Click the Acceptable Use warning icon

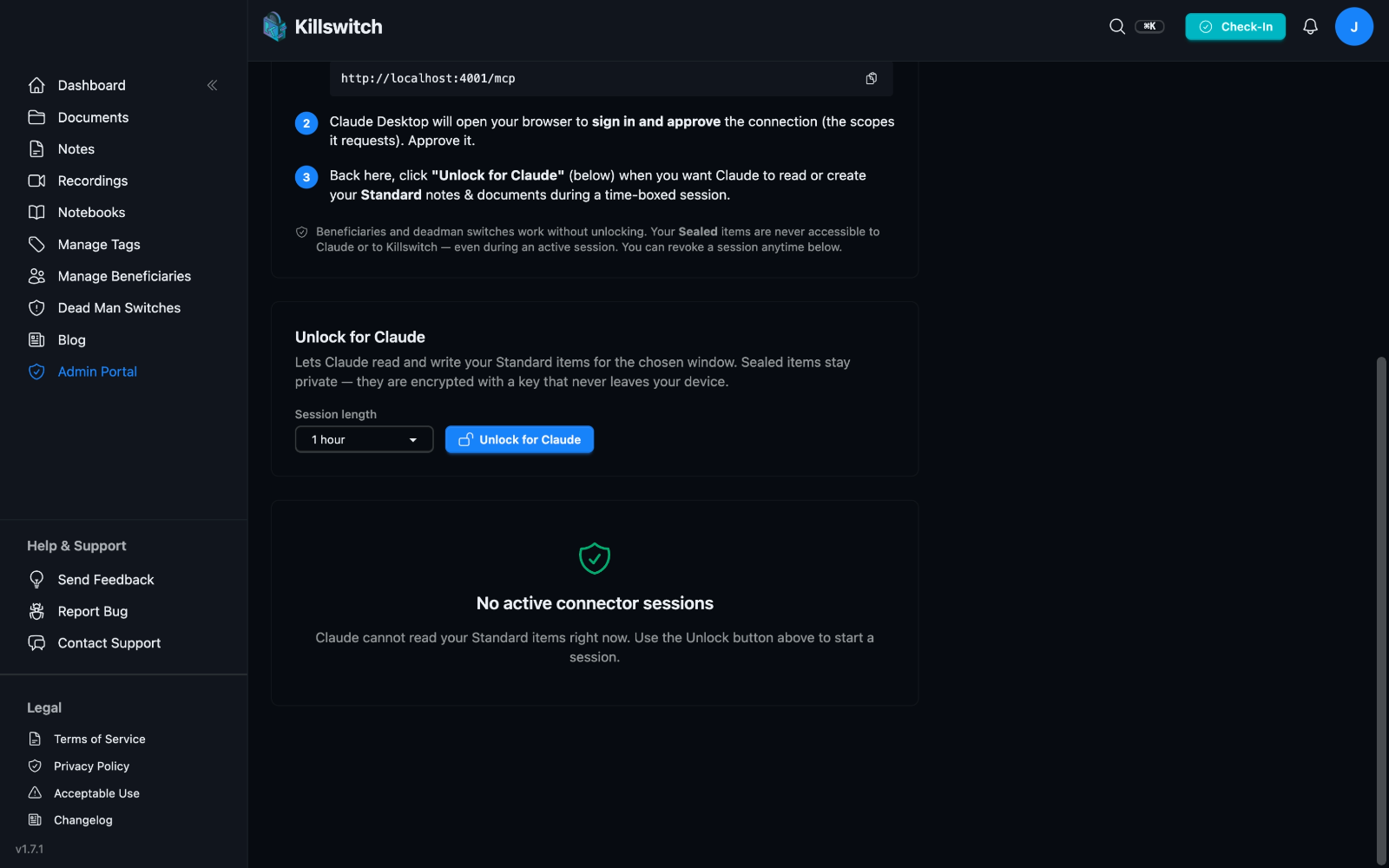pyautogui.click(x=35, y=792)
